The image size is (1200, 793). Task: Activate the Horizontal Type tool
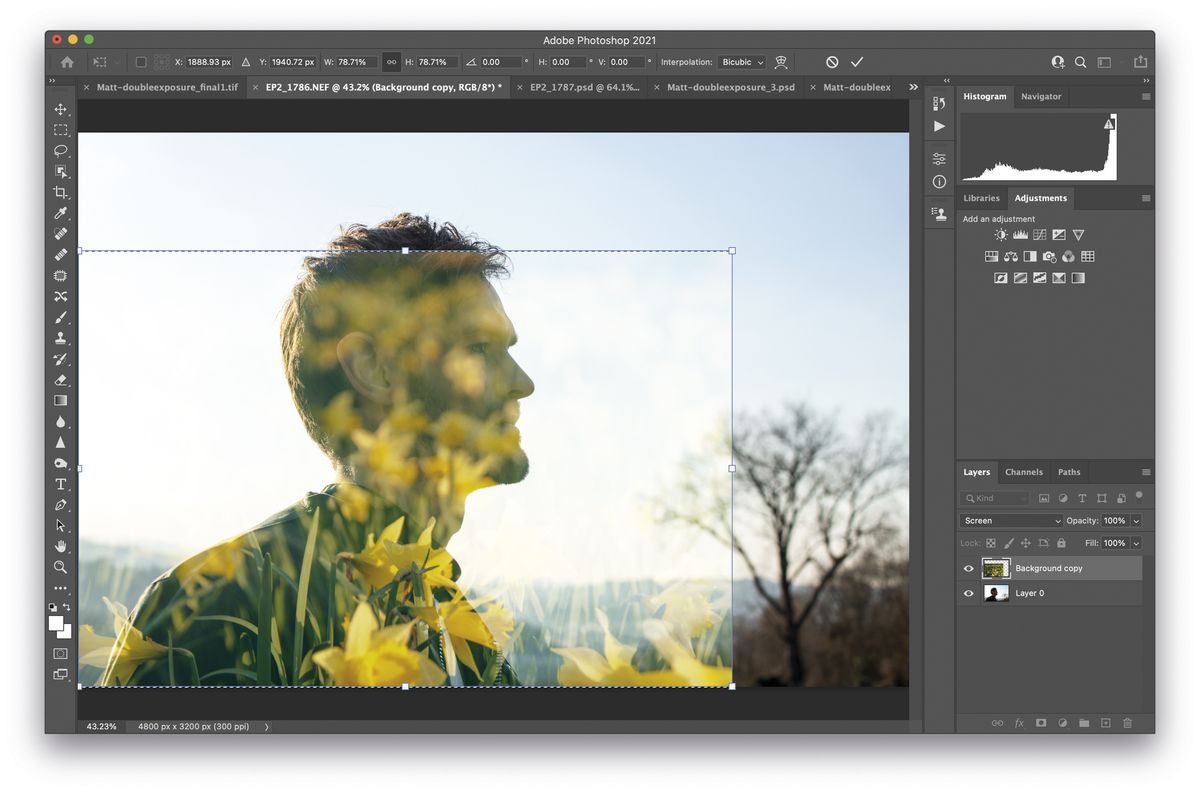click(60, 484)
